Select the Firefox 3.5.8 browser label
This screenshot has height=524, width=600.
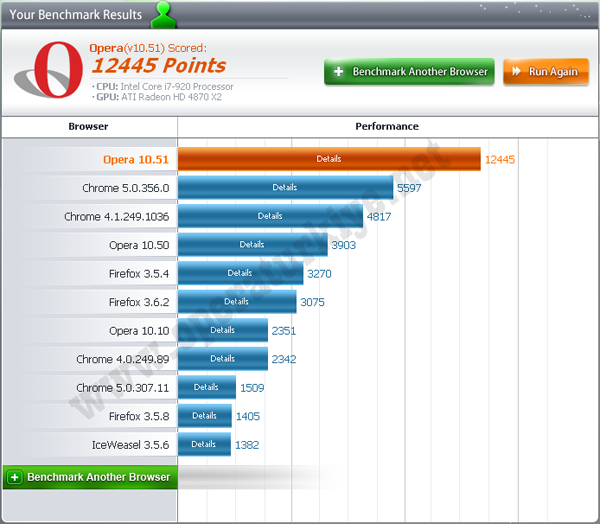click(x=139, y=416)
